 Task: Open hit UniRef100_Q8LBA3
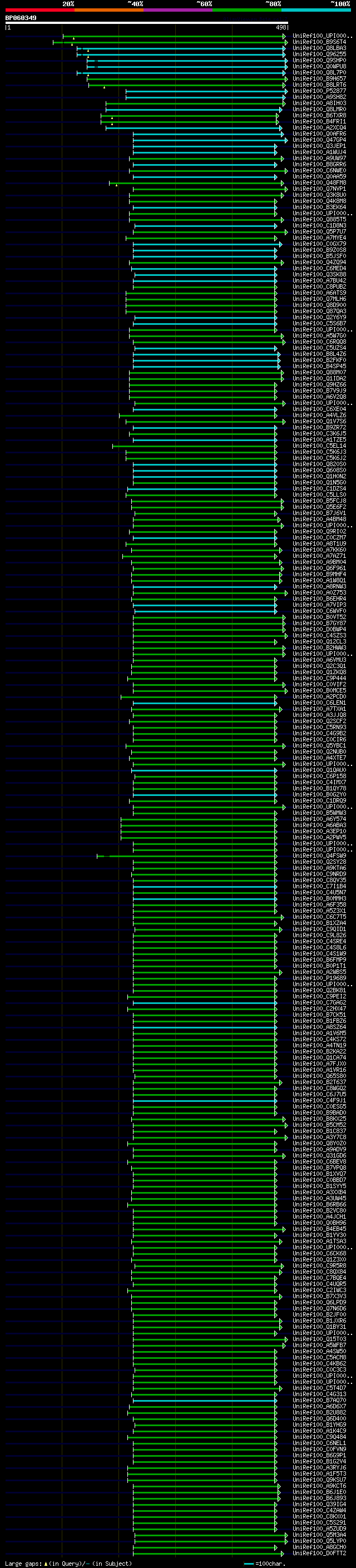point(319,49)
